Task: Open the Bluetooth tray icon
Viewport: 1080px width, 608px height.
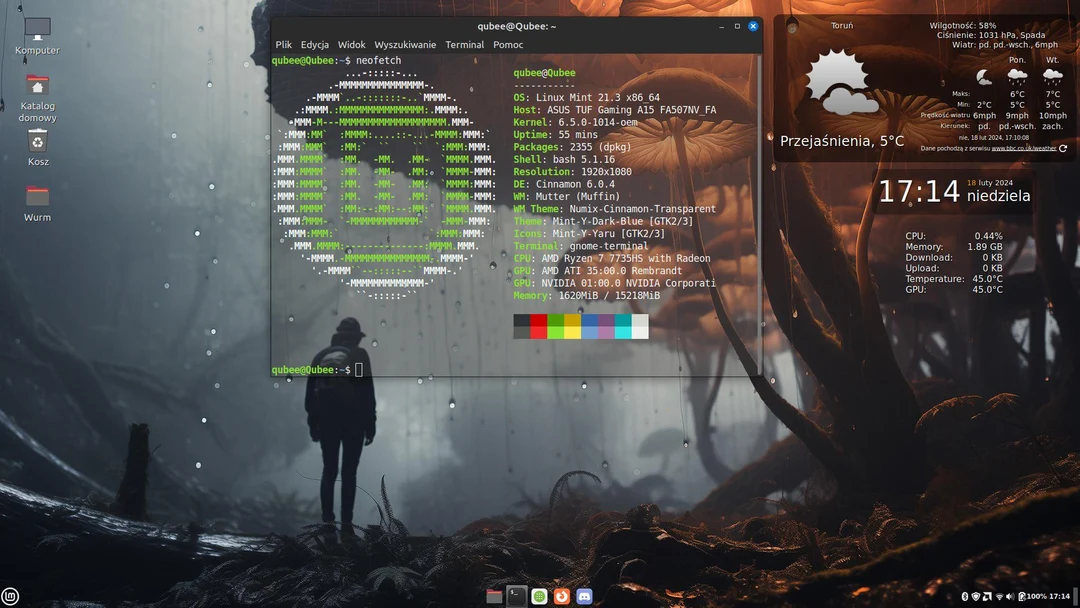Action: click(x=964, y=596)
